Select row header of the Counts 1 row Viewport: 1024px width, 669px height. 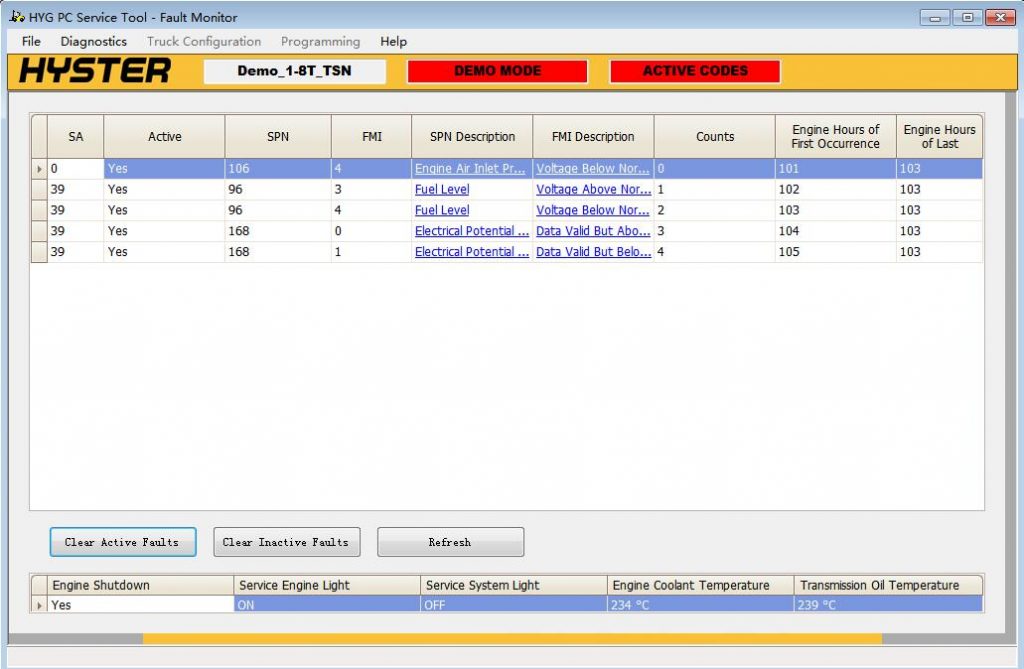(39, 189)
